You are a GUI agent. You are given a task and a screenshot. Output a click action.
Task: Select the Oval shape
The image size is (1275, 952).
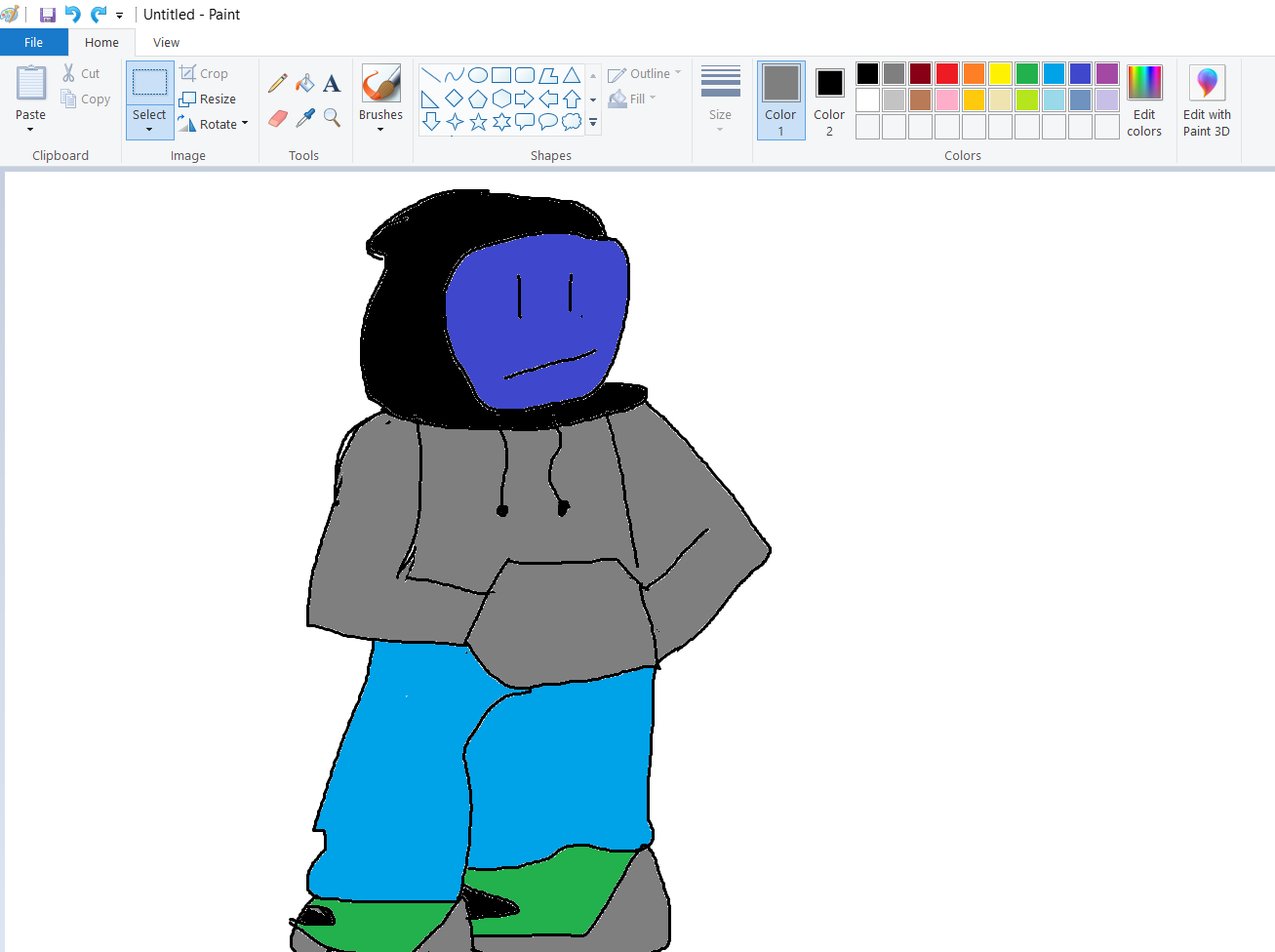[477, 73]
